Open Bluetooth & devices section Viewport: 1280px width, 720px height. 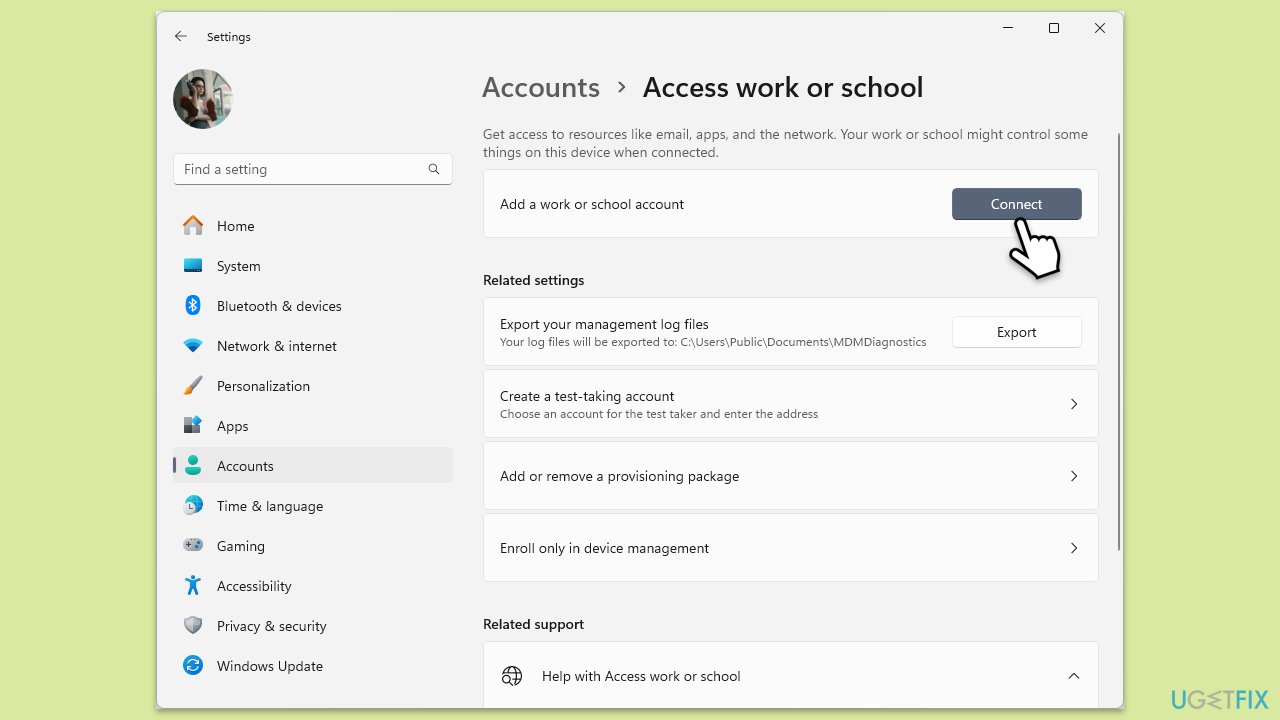point(313,306)
